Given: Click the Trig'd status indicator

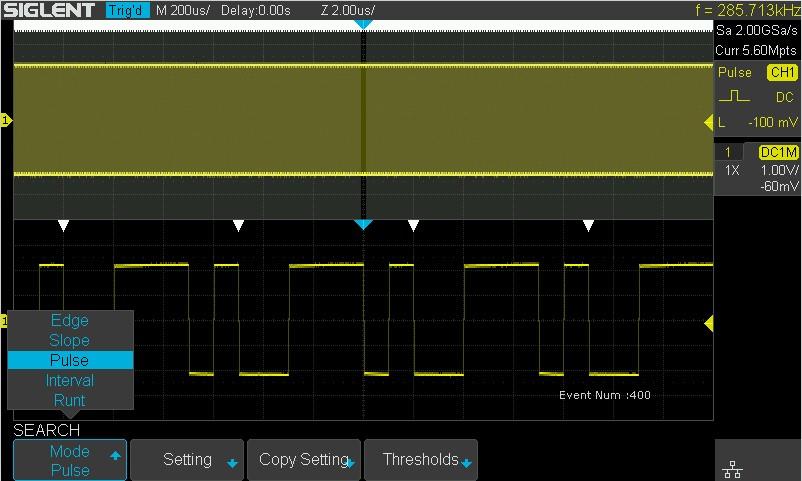Looking at the screenshot, I should point(127,10).
